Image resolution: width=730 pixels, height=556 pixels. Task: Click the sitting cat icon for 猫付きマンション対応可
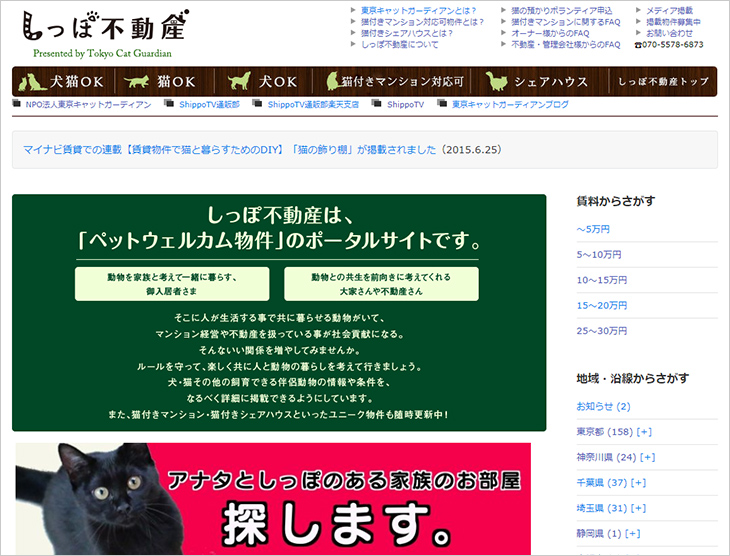(x=326, y=81)
